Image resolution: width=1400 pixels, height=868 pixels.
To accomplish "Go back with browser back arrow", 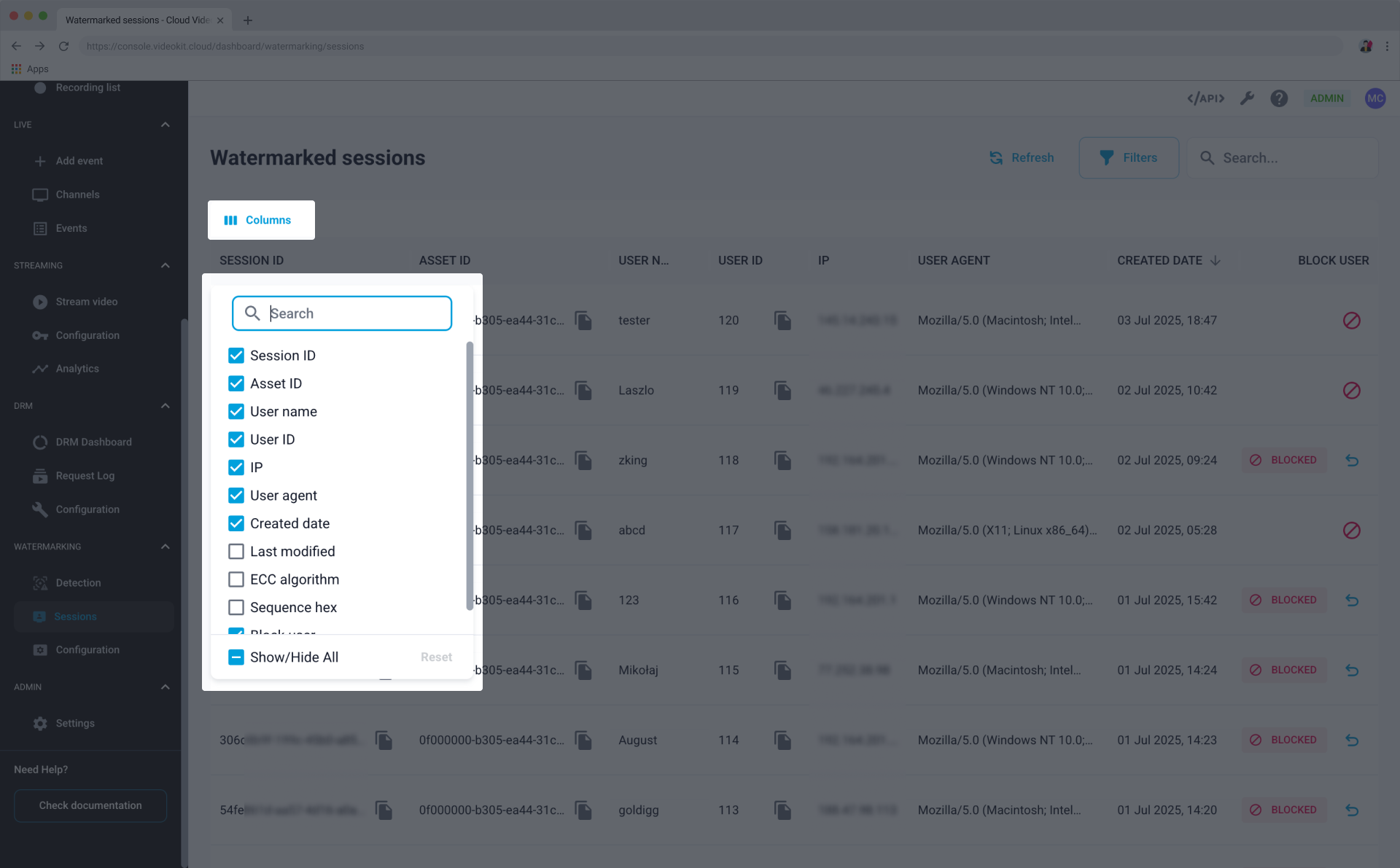I will click(x=16, y=46).
